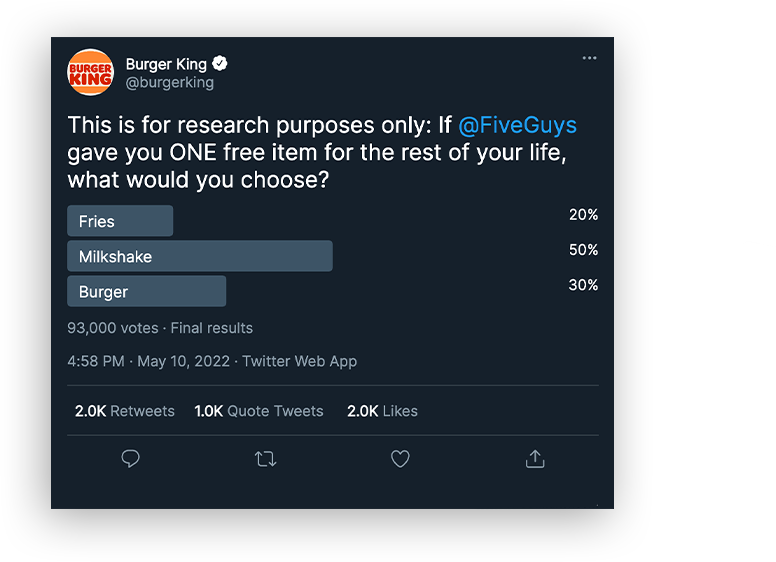The width and height of the screenshot is (776, 562).
Task: Click the @burgerking handle
Action: (x=170, y=83)
